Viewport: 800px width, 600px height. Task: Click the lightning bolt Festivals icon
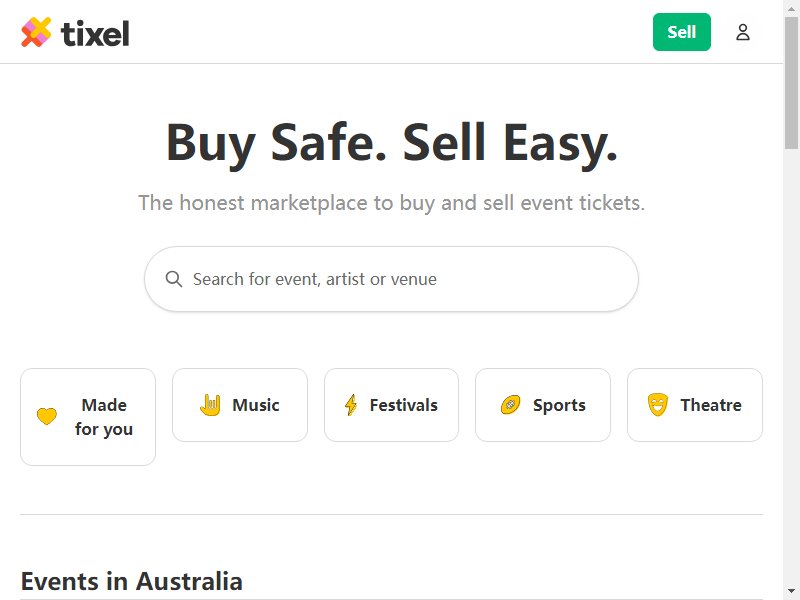[x=351, y=405]
